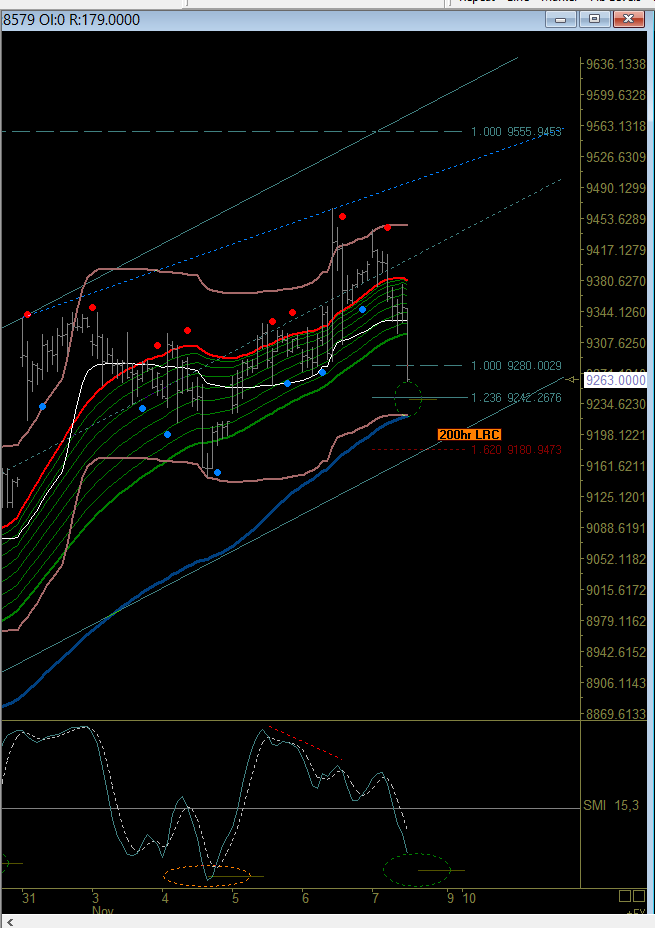This screenshot has height=928, width=655.
Task: Click the green dashed ellipse on SMI panel
Action: tap(417, 870)
